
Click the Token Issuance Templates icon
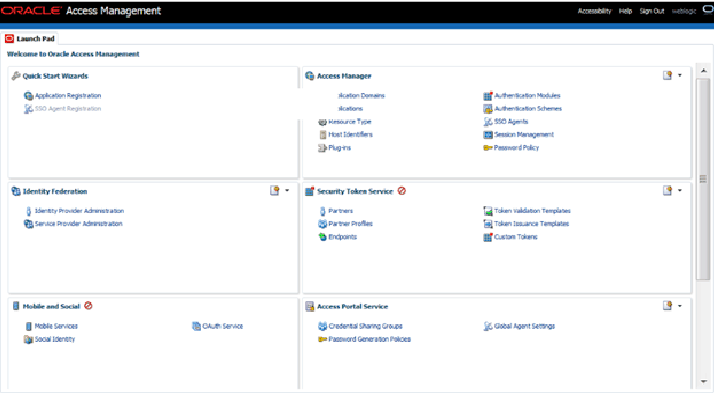(x=488, y=224)
